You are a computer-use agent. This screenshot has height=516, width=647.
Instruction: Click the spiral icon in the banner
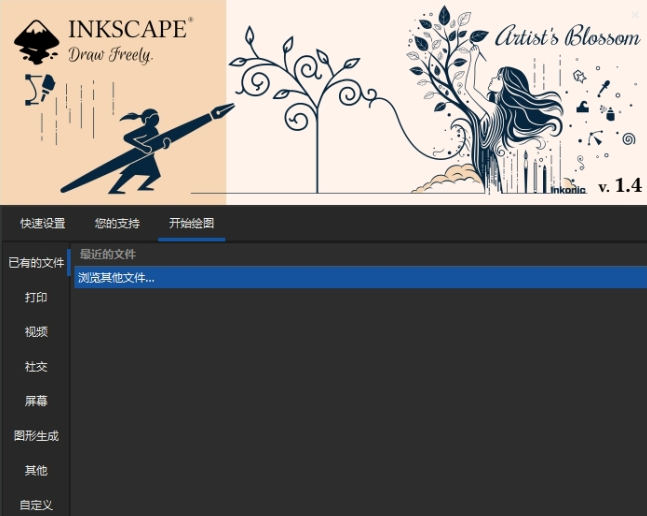click(x=630, y=138)
